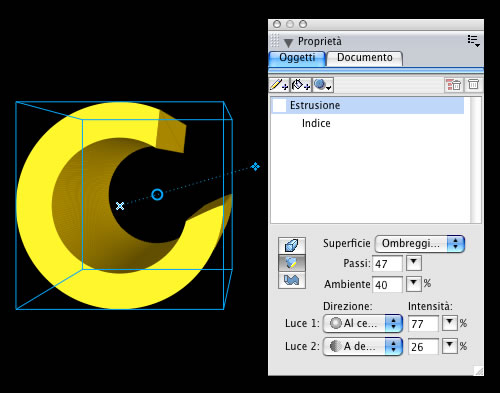
Task: Open the Luce 1 direction dropdown
Action: (363, 323)
